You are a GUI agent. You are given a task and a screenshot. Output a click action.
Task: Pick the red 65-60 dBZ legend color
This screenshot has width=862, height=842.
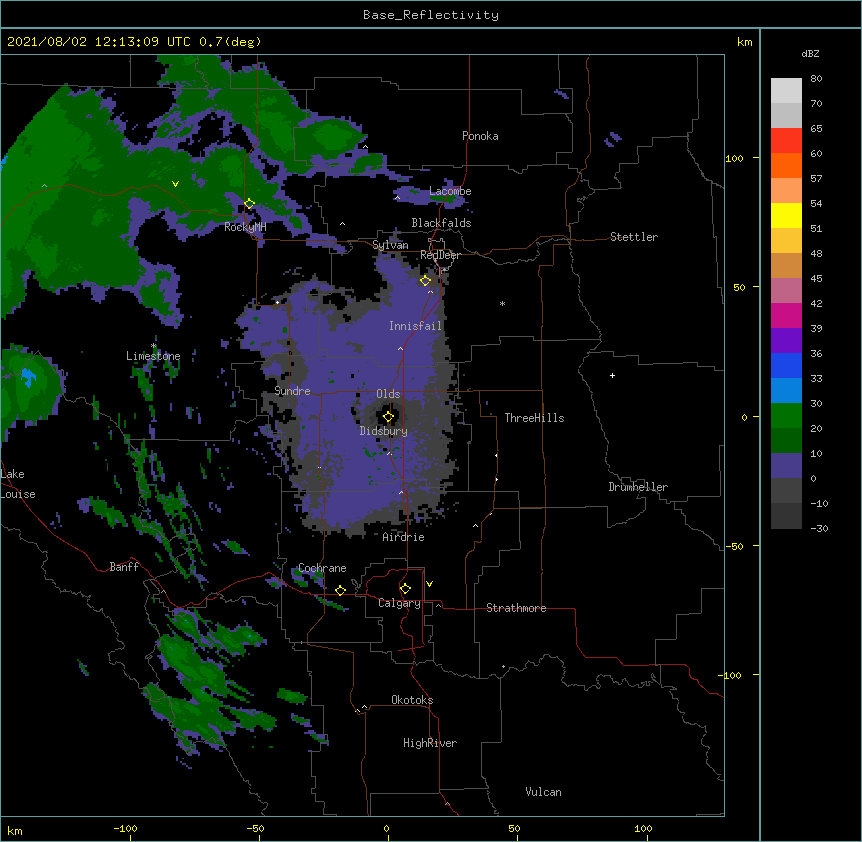coord(786,141)
